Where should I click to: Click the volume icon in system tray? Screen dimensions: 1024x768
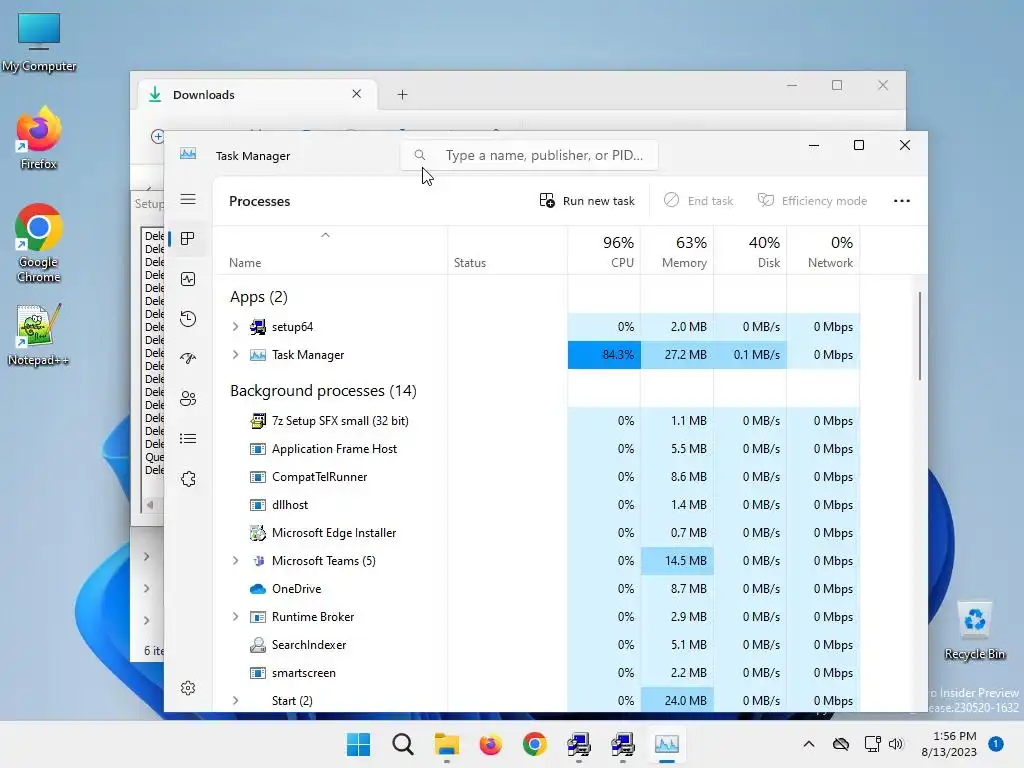(x=896, y=744)
